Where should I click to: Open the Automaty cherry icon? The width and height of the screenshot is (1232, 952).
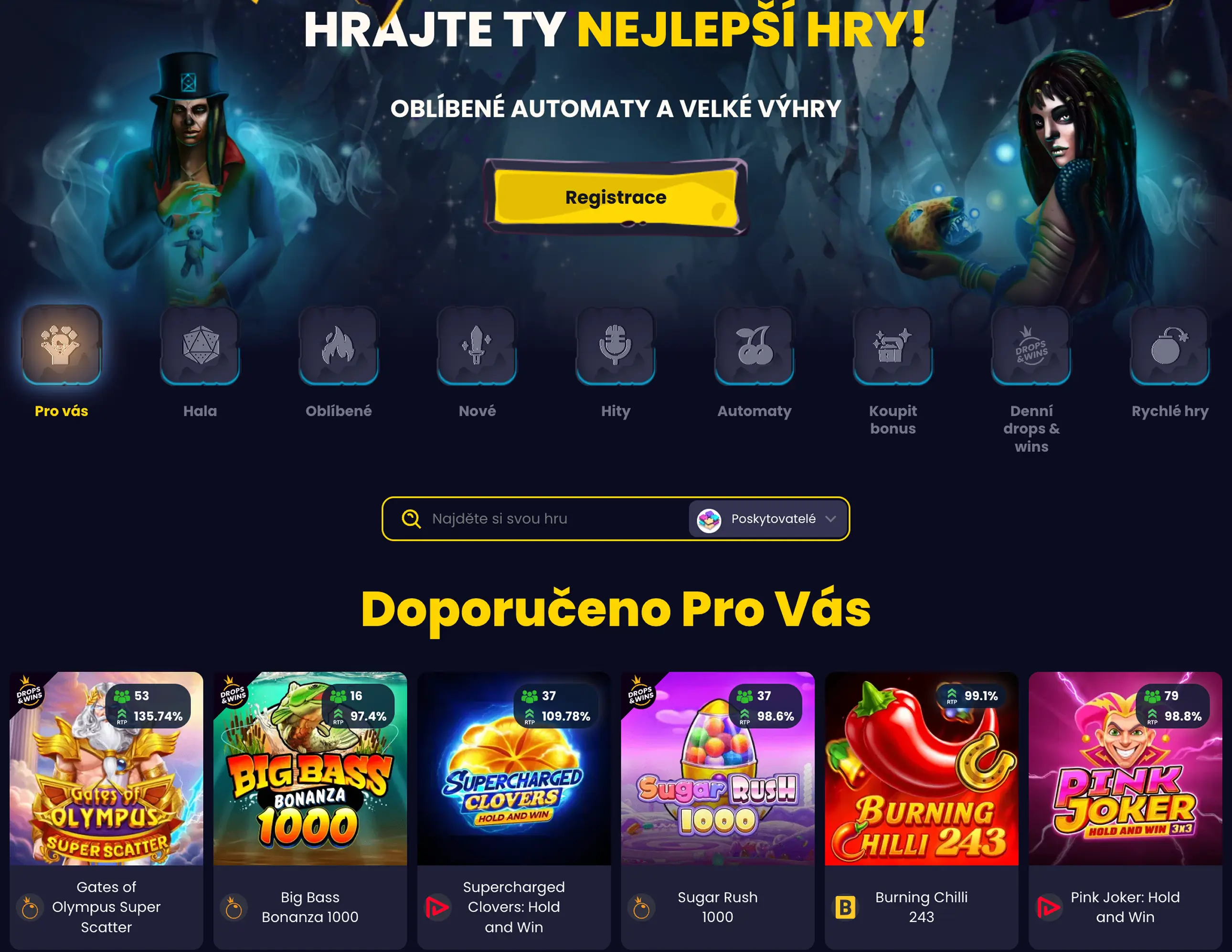[754, 345]
